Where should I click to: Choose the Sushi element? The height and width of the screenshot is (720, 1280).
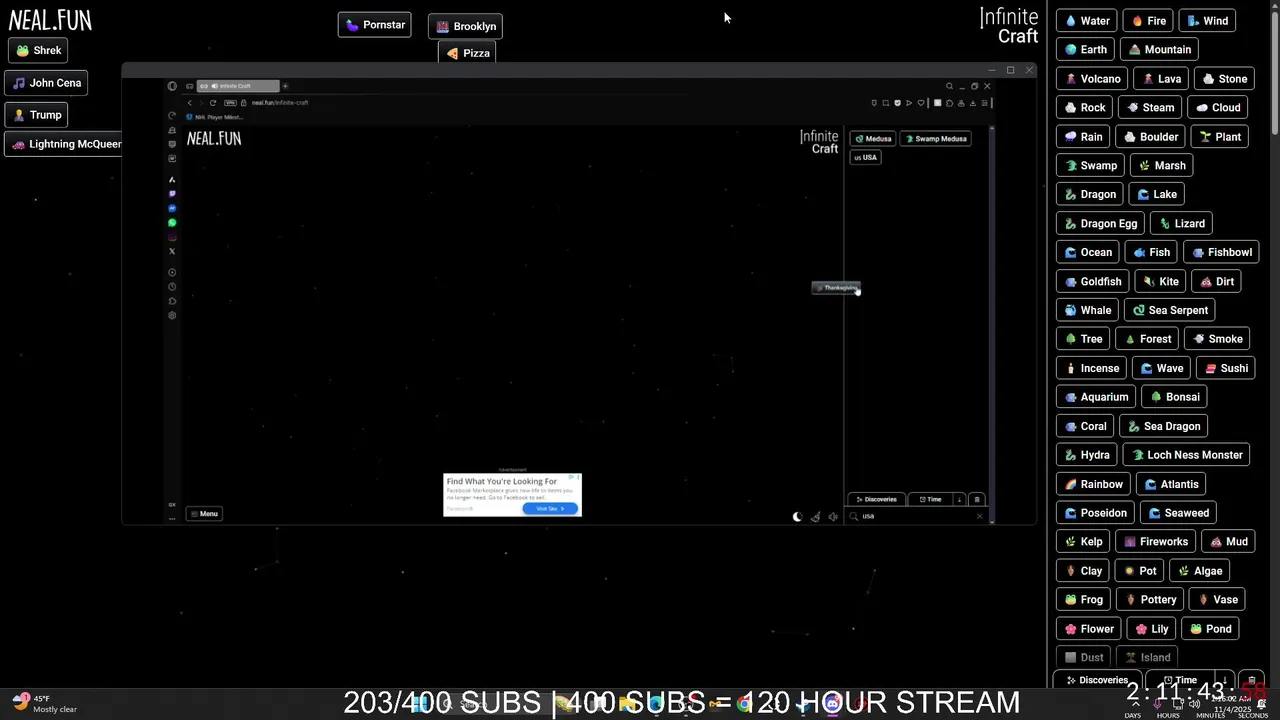click(1226, 369)
